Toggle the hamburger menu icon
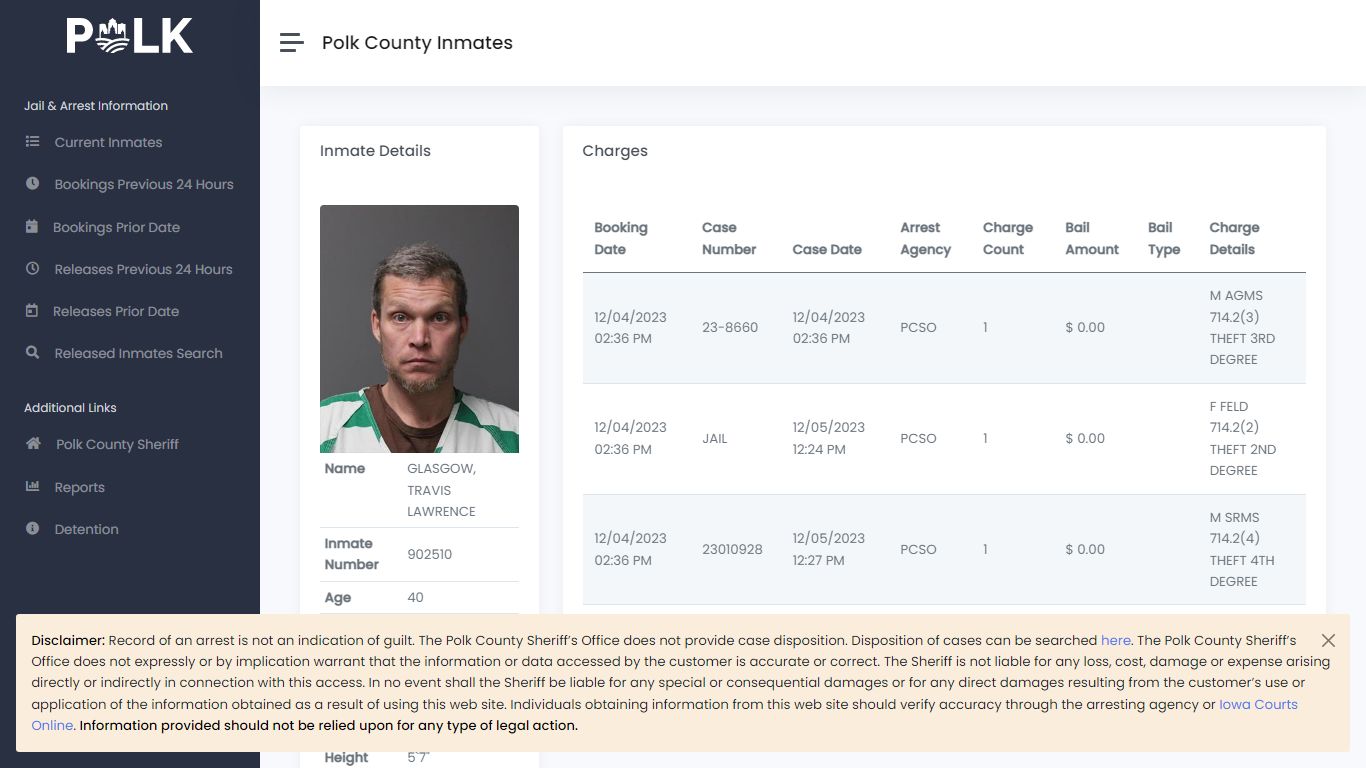The width and height of the screenshot is (1366, 768). 291,43
